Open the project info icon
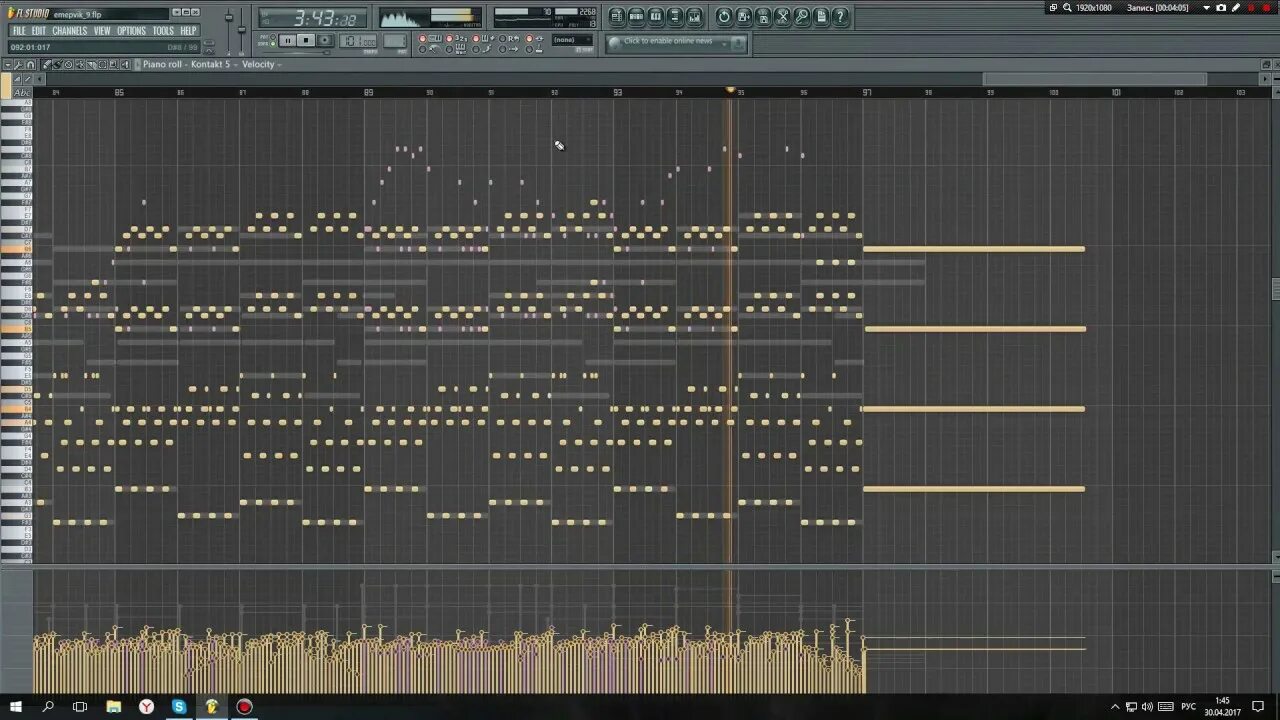Screen dimensions: 1280x720 pos(821,17)
